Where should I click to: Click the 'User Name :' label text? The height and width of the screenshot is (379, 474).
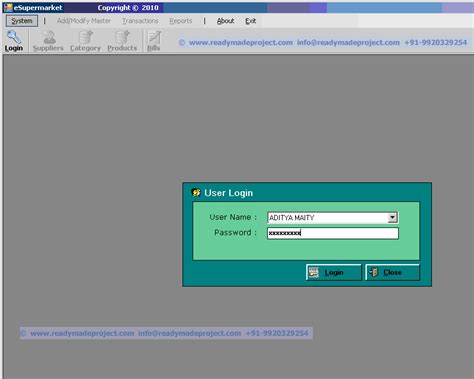click(x=233, y=217)
